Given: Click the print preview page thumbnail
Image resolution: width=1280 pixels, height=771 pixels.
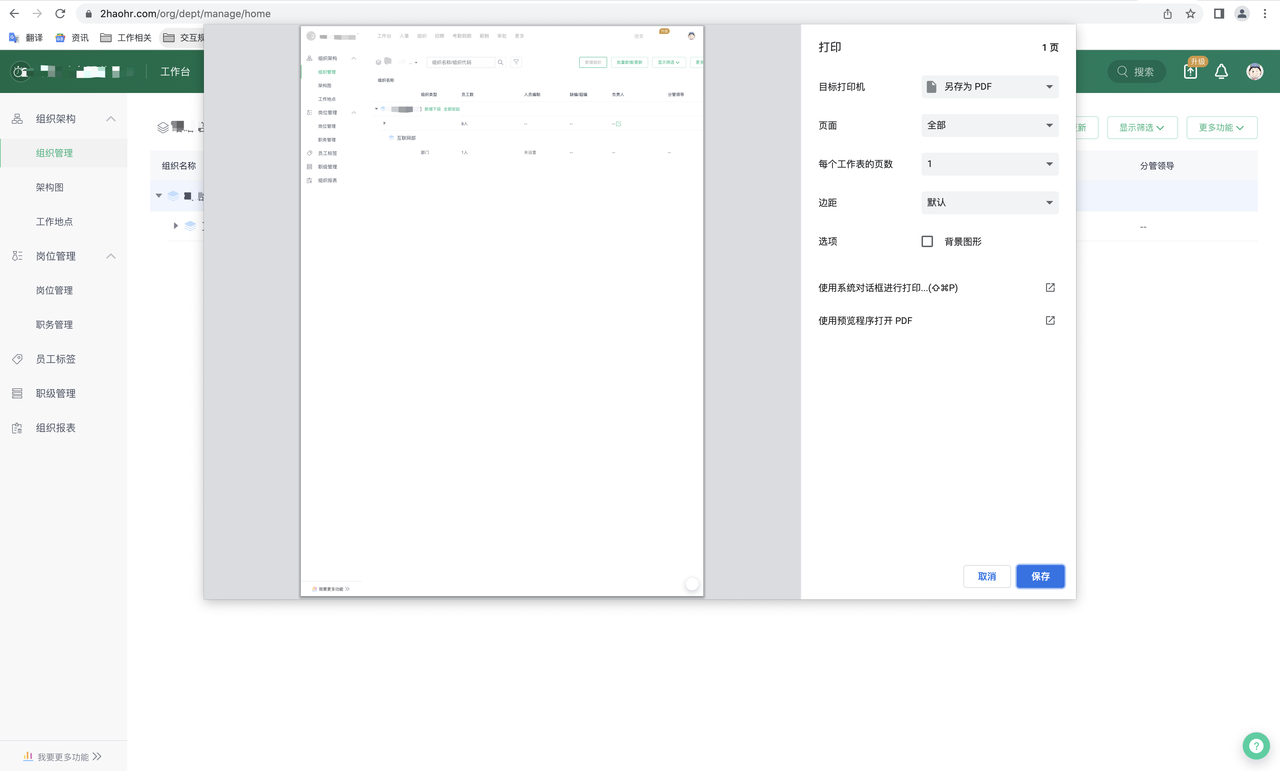Looking at the screenshot, I should (x=502, y=311).
